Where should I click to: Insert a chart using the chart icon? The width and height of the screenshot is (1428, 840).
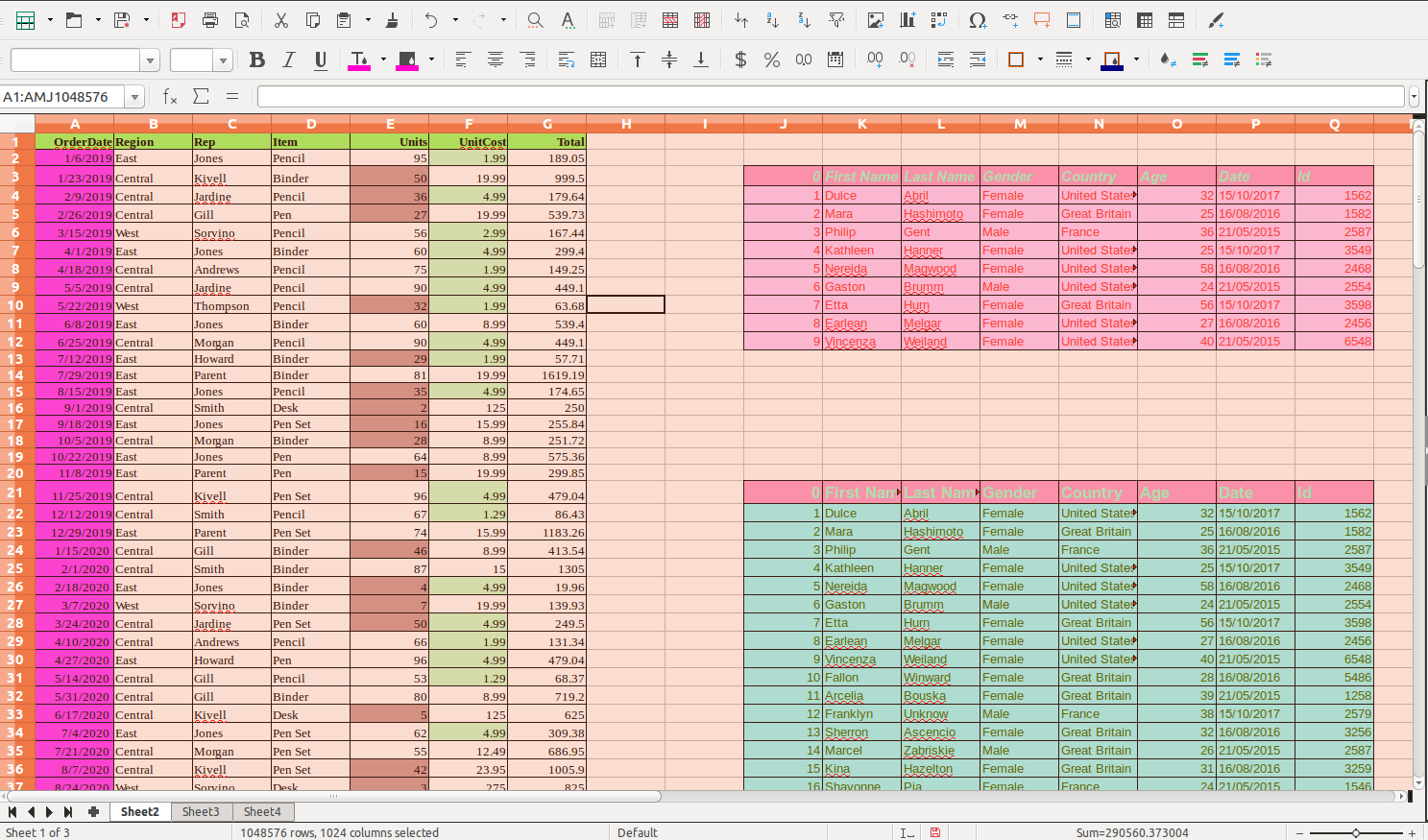click(907, 20)
